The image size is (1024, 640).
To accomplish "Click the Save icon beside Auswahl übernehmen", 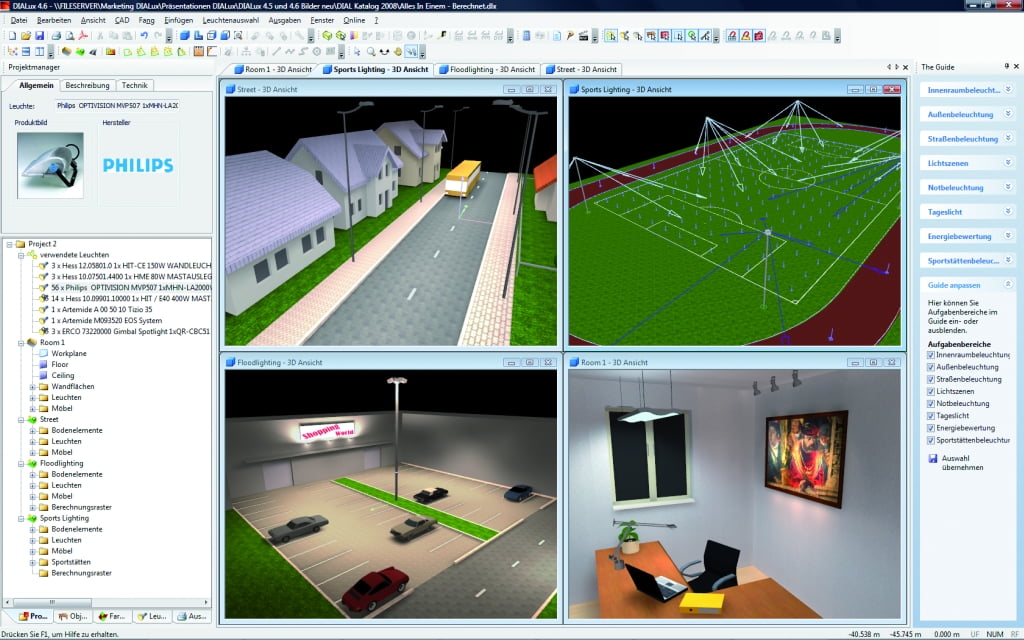I will (x=933, y=458).
